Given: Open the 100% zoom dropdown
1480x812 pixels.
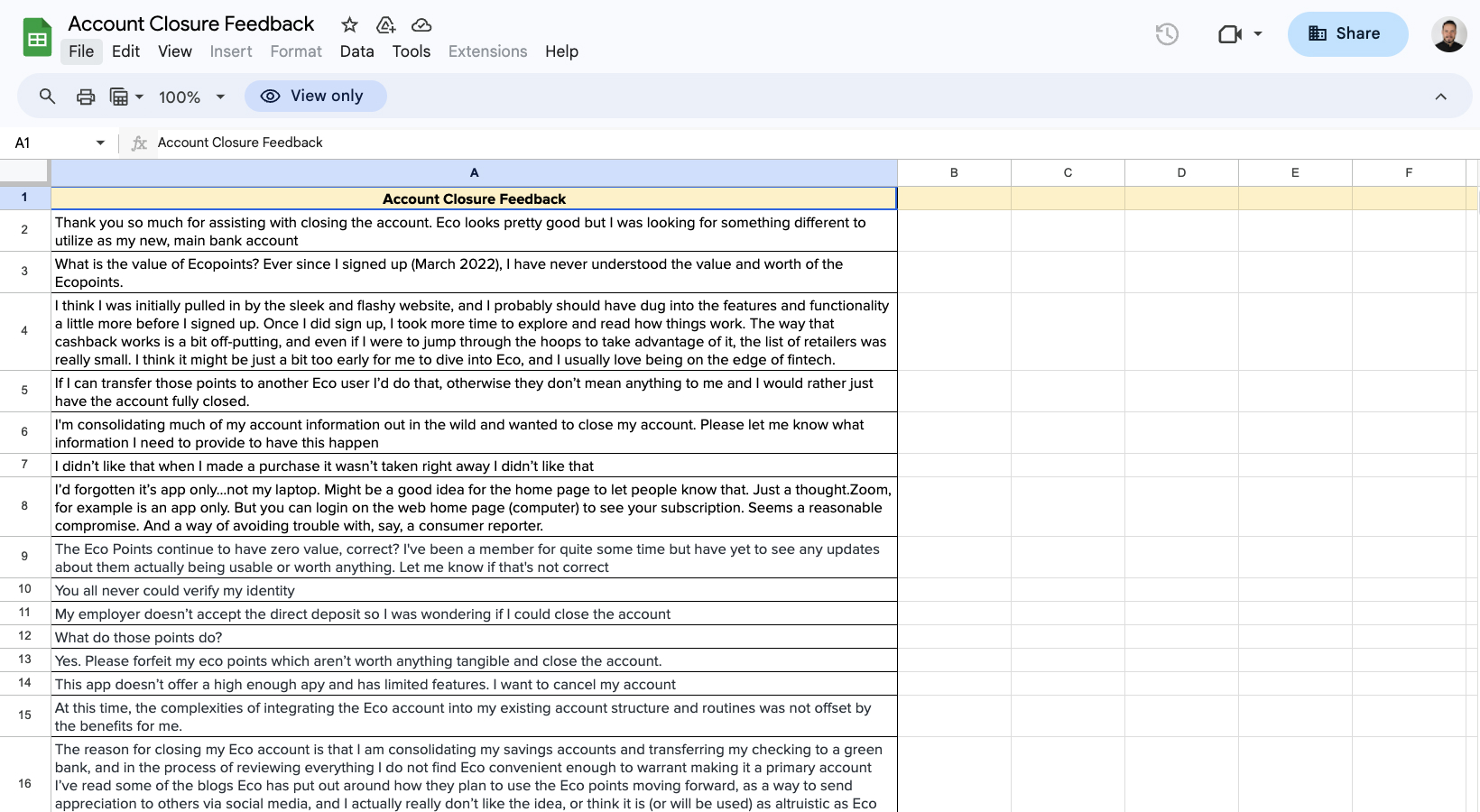Looking at the screenshot, I should (x=192, y=97).
